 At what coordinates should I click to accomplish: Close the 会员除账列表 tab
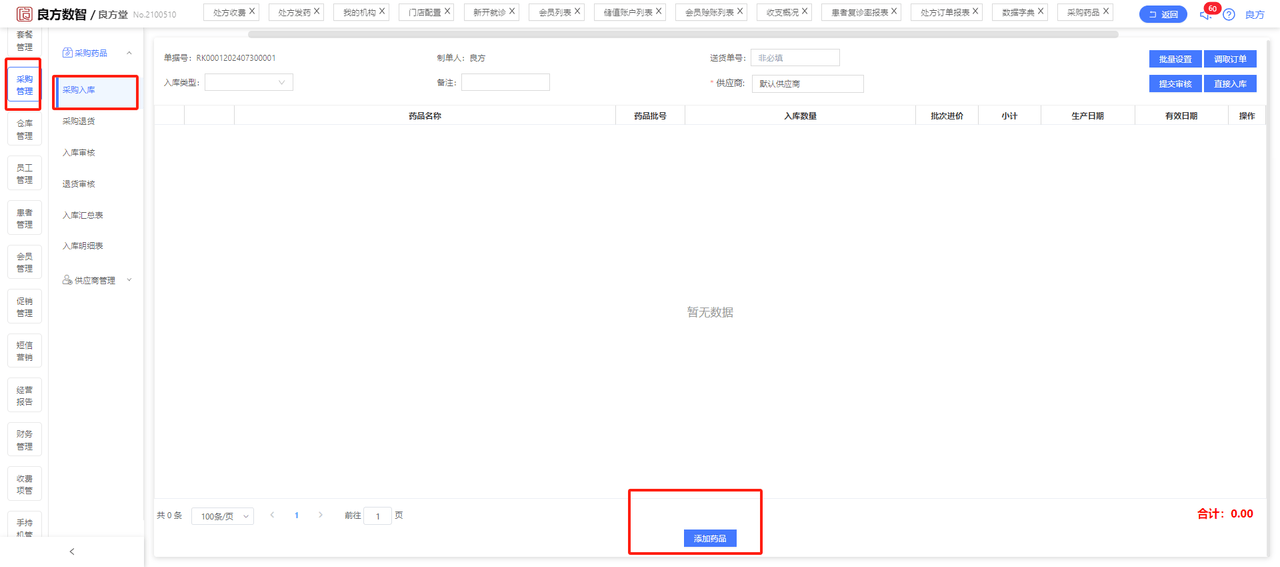point(739,12)
